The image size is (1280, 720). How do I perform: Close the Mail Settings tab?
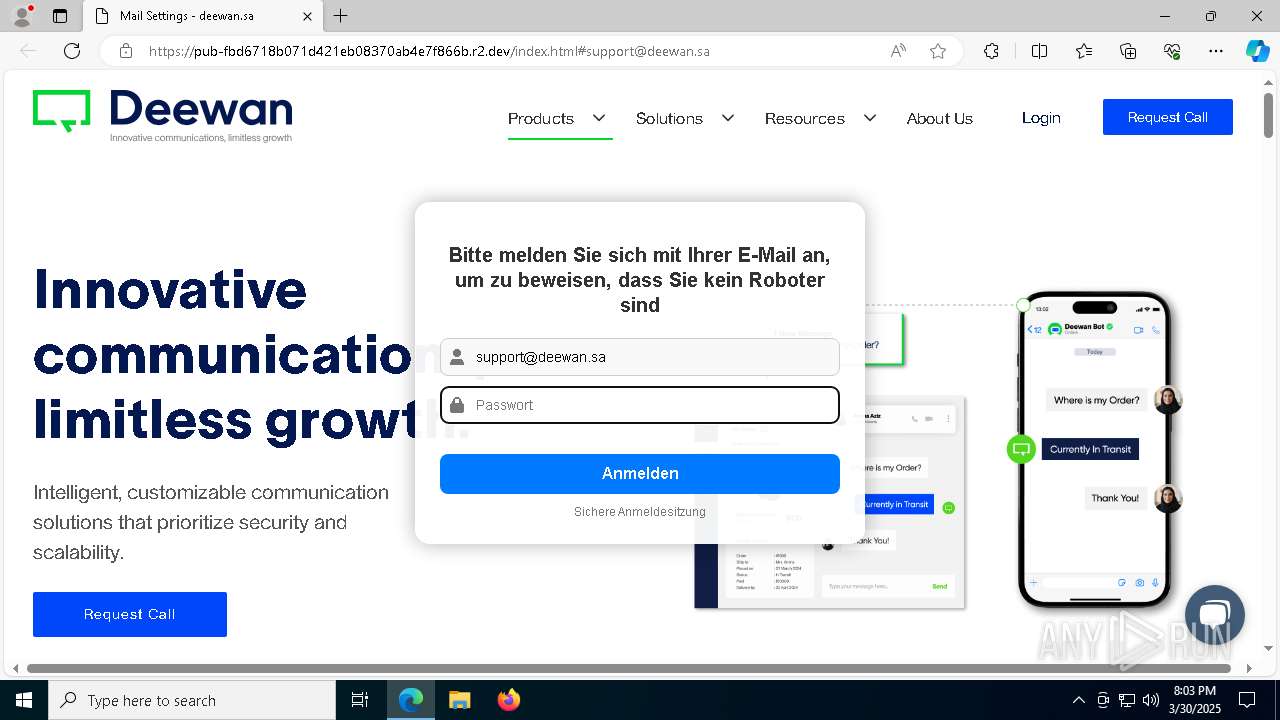point(307,16)
